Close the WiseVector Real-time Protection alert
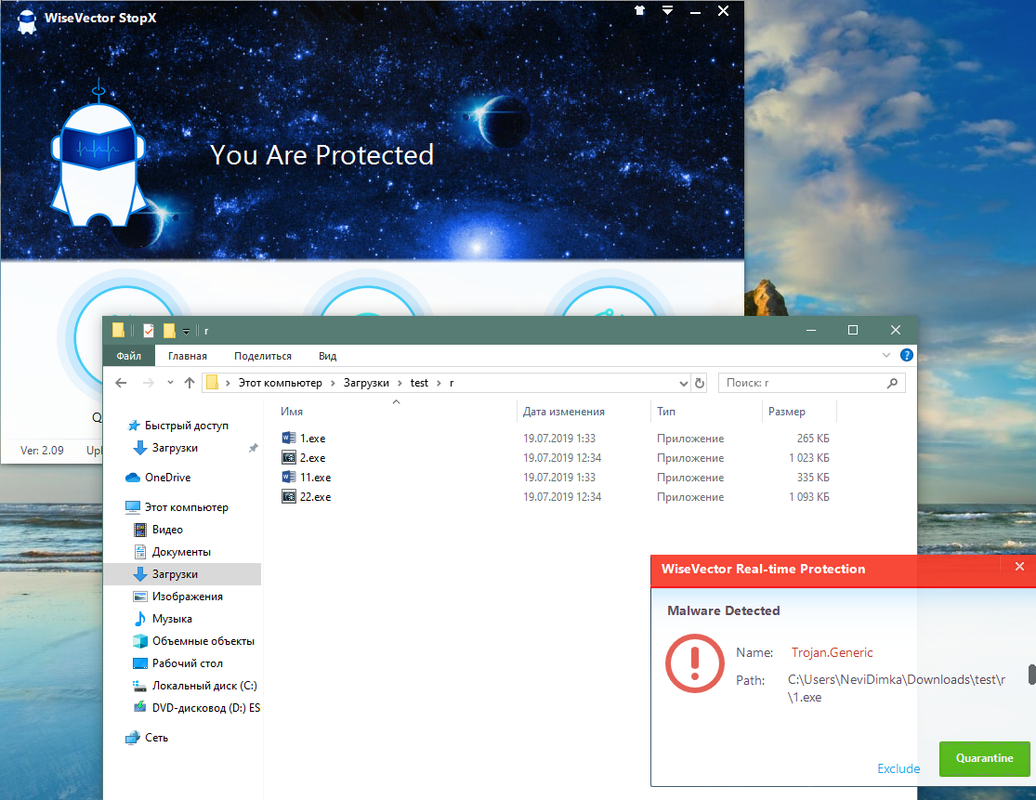Image resolution: width=1036 pixels, height=800 pixels. click(x=1019, y=566)
